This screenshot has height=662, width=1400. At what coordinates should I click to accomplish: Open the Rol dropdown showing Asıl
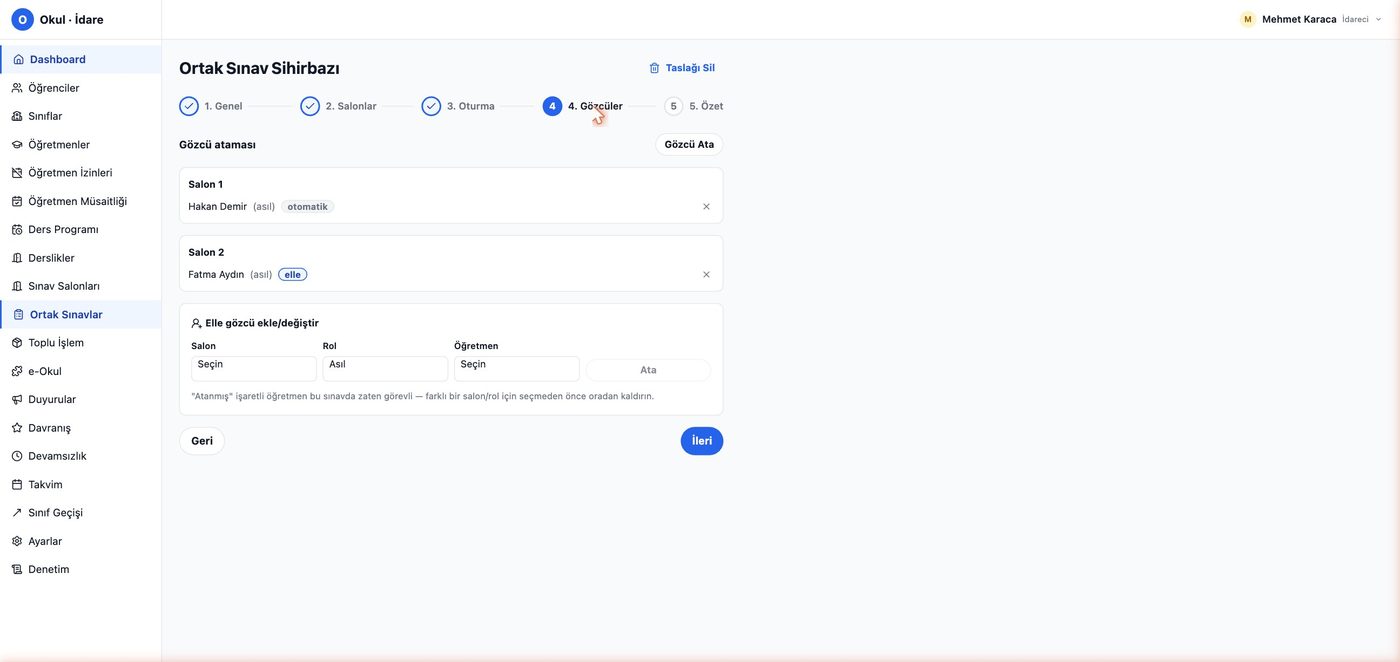[385, 369]
